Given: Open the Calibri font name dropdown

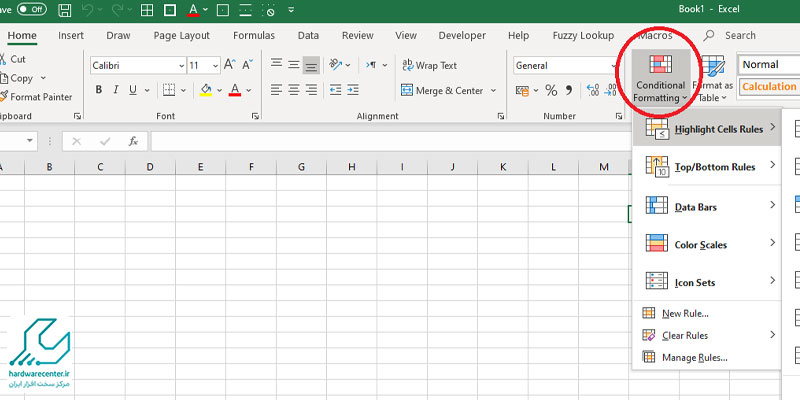Looking at the screenshot, I should pyautogui.click(x=182, y=66).
